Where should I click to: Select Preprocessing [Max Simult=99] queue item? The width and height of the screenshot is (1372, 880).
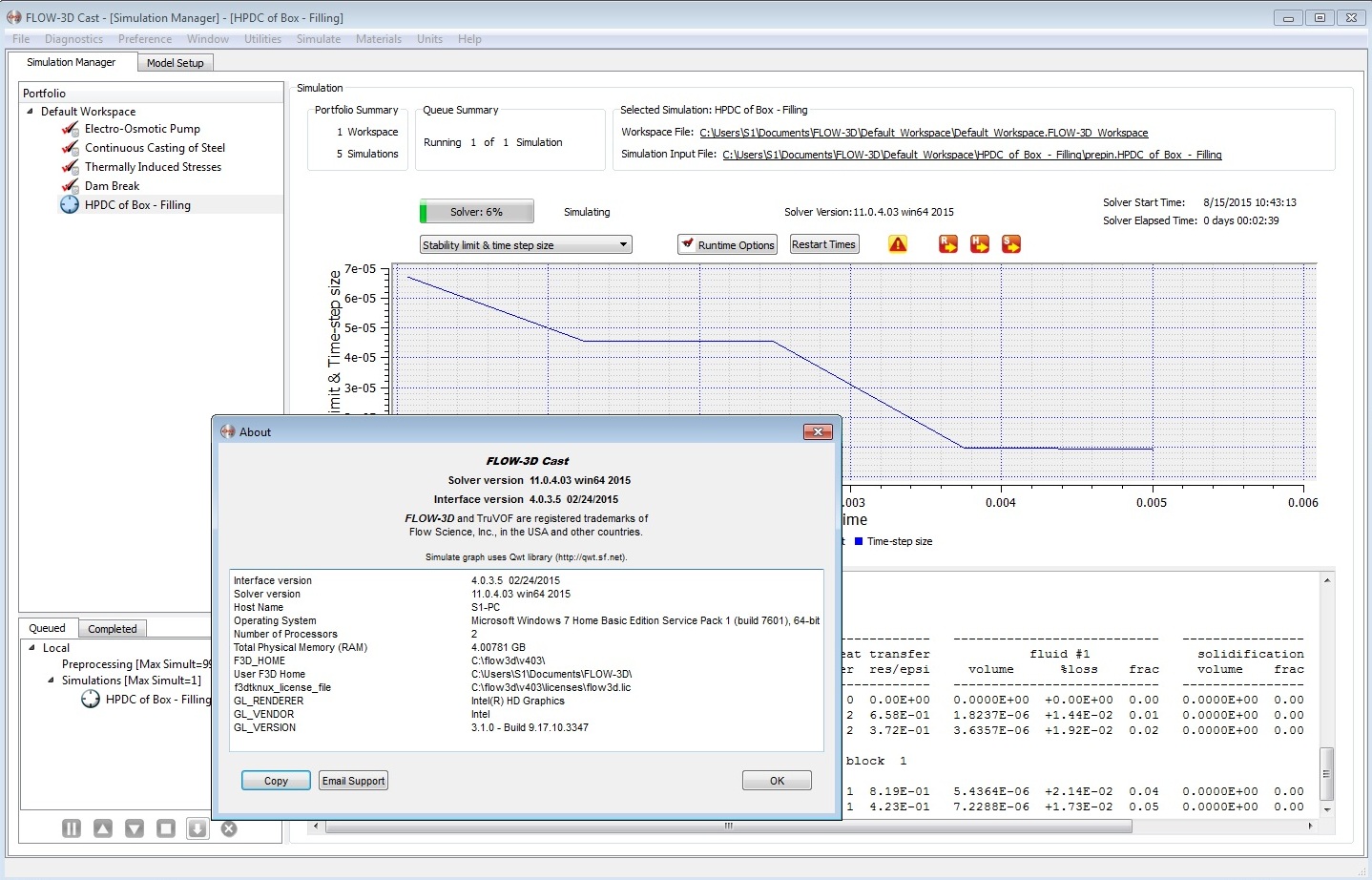click(x=136, y=664)
